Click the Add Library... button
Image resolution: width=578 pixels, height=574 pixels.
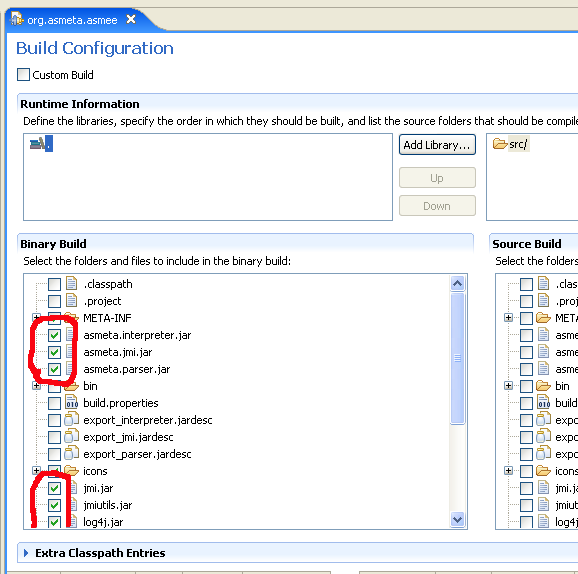click(437, 145)
